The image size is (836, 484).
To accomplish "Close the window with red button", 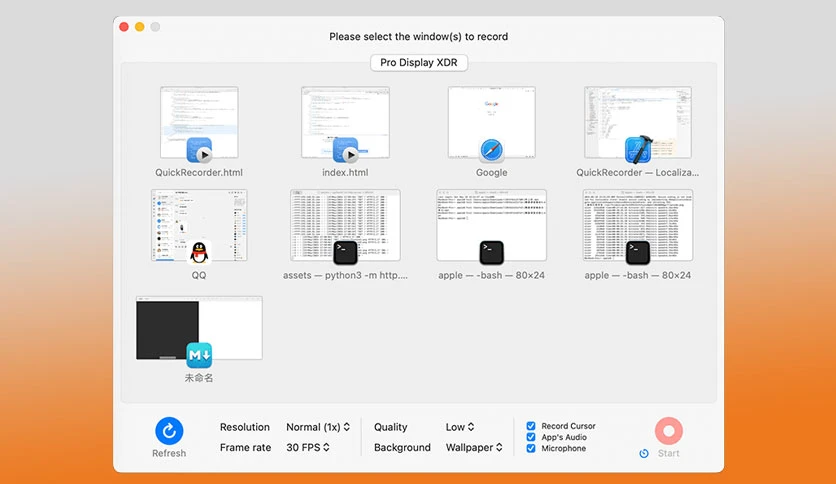I will point(124,27).
